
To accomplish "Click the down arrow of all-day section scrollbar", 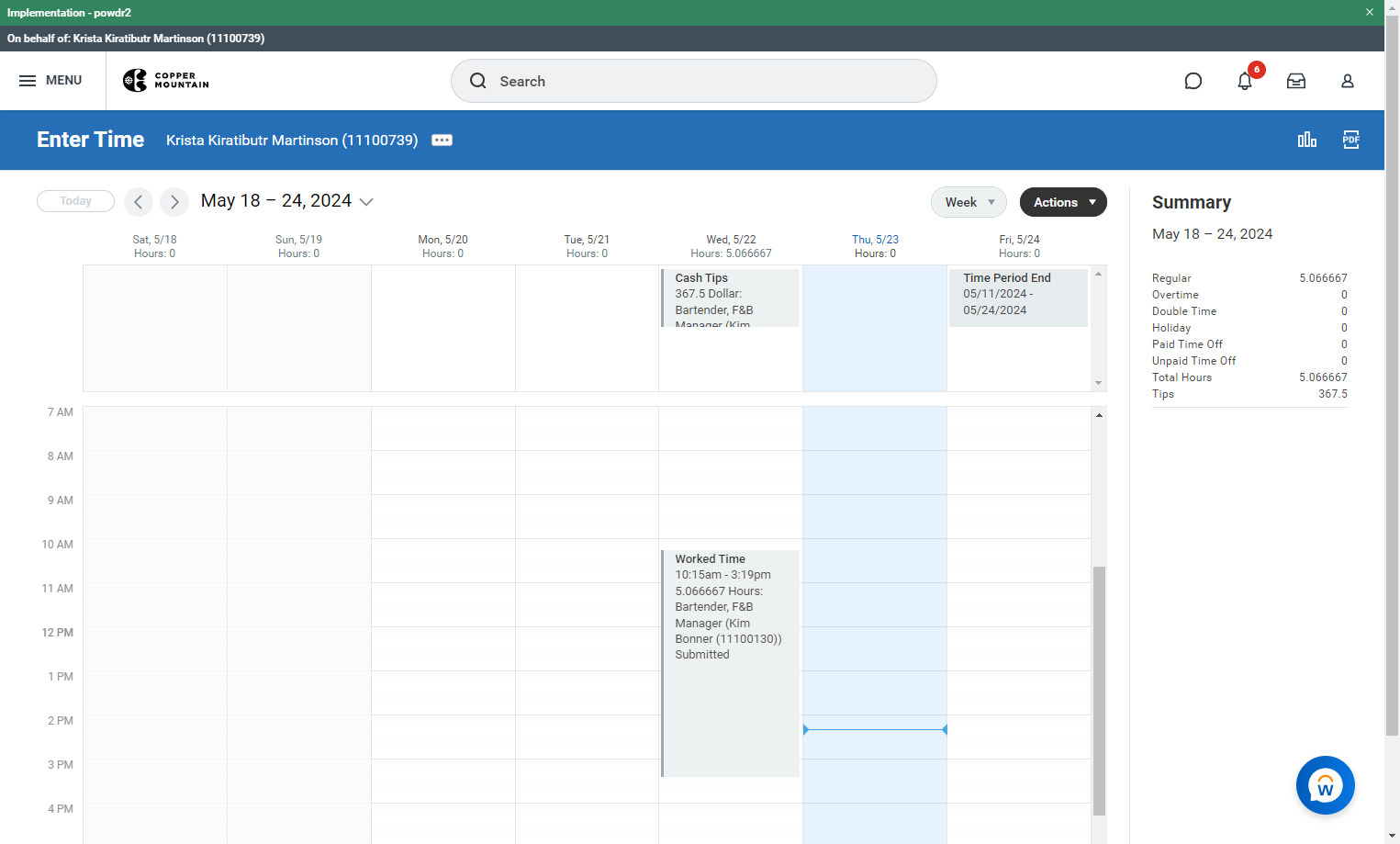I will pyautogui.click(x=1099, y=383).
